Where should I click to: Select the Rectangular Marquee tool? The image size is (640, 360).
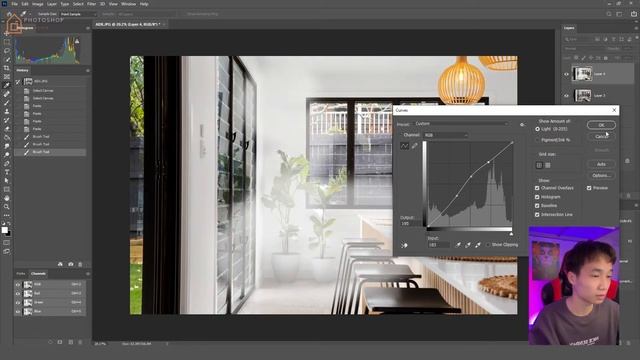[x=7, y=42]
